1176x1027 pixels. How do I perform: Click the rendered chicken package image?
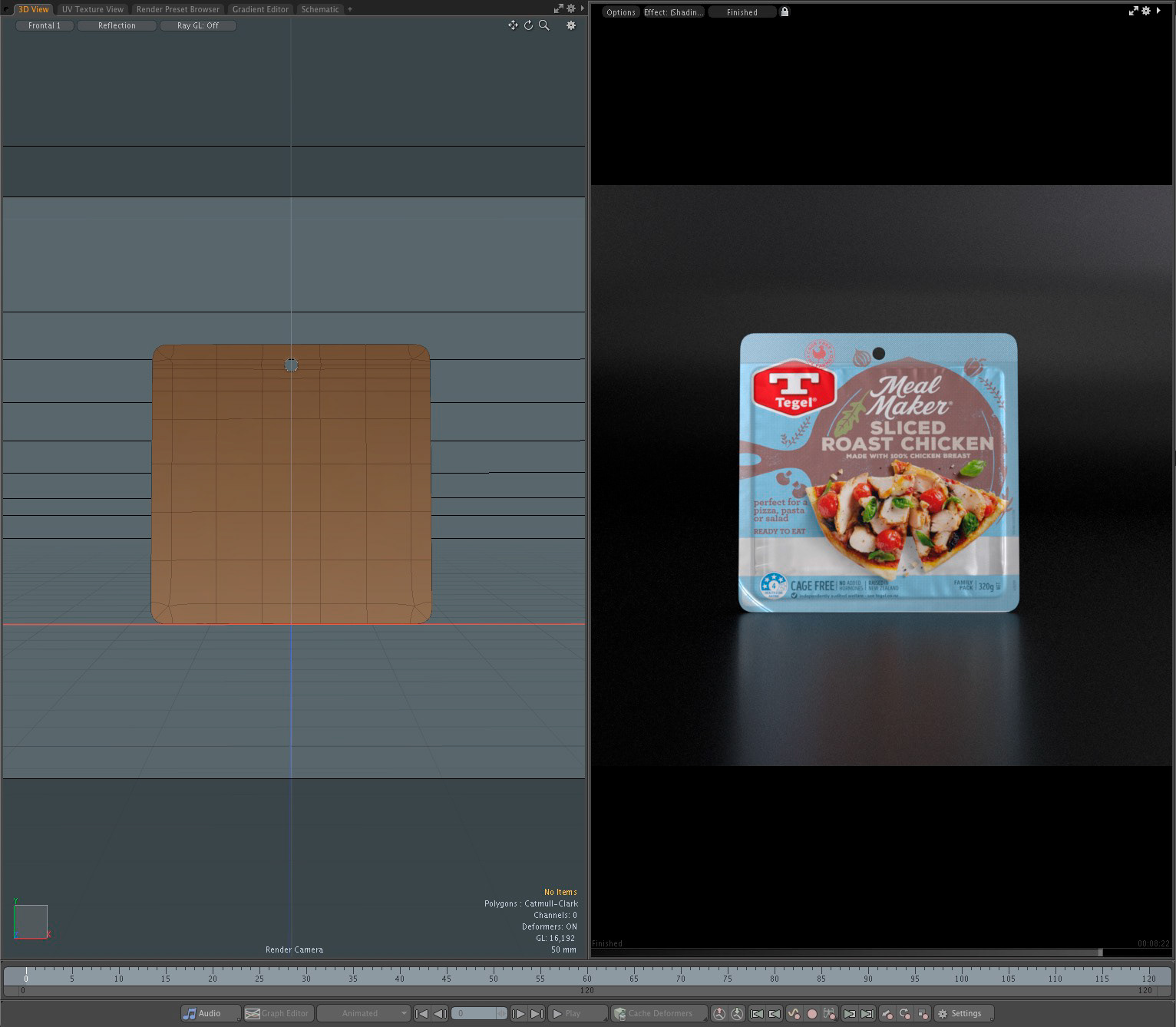(x=879, y=473)
